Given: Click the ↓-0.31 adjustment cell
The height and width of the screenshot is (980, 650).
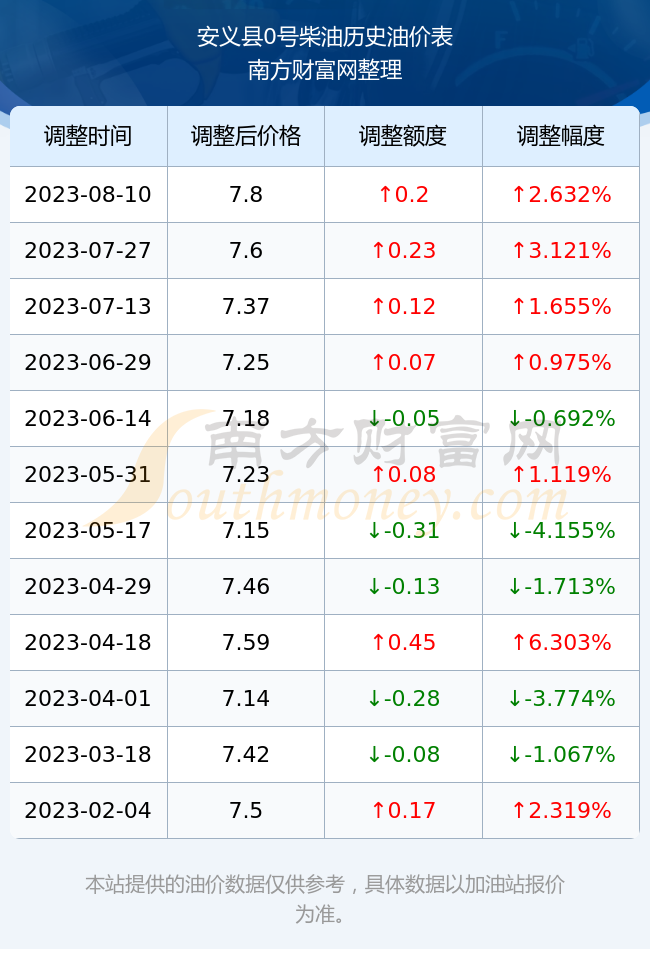Looking at the screenshot, I should point(403,530).
